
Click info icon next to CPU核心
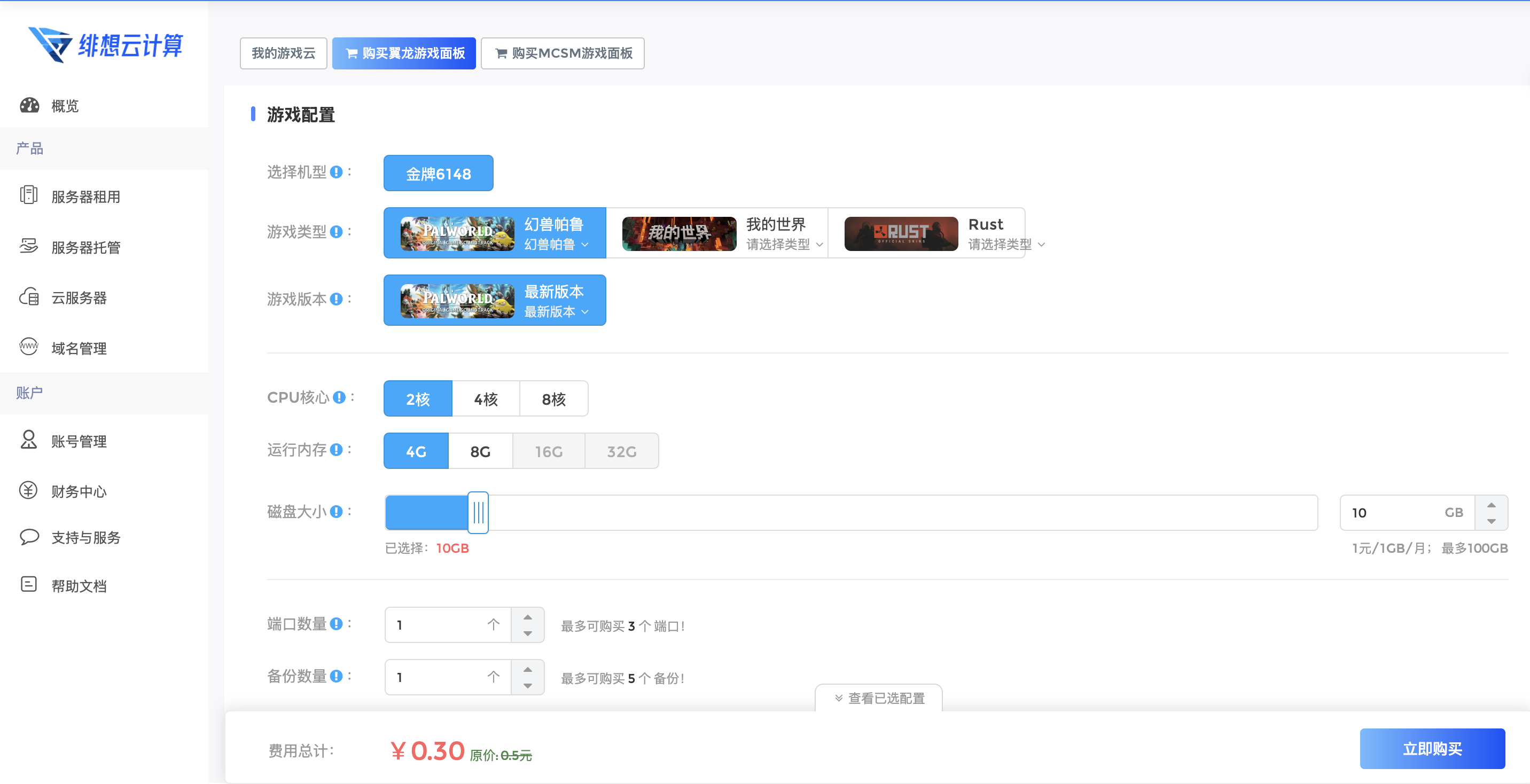[339, 397]
